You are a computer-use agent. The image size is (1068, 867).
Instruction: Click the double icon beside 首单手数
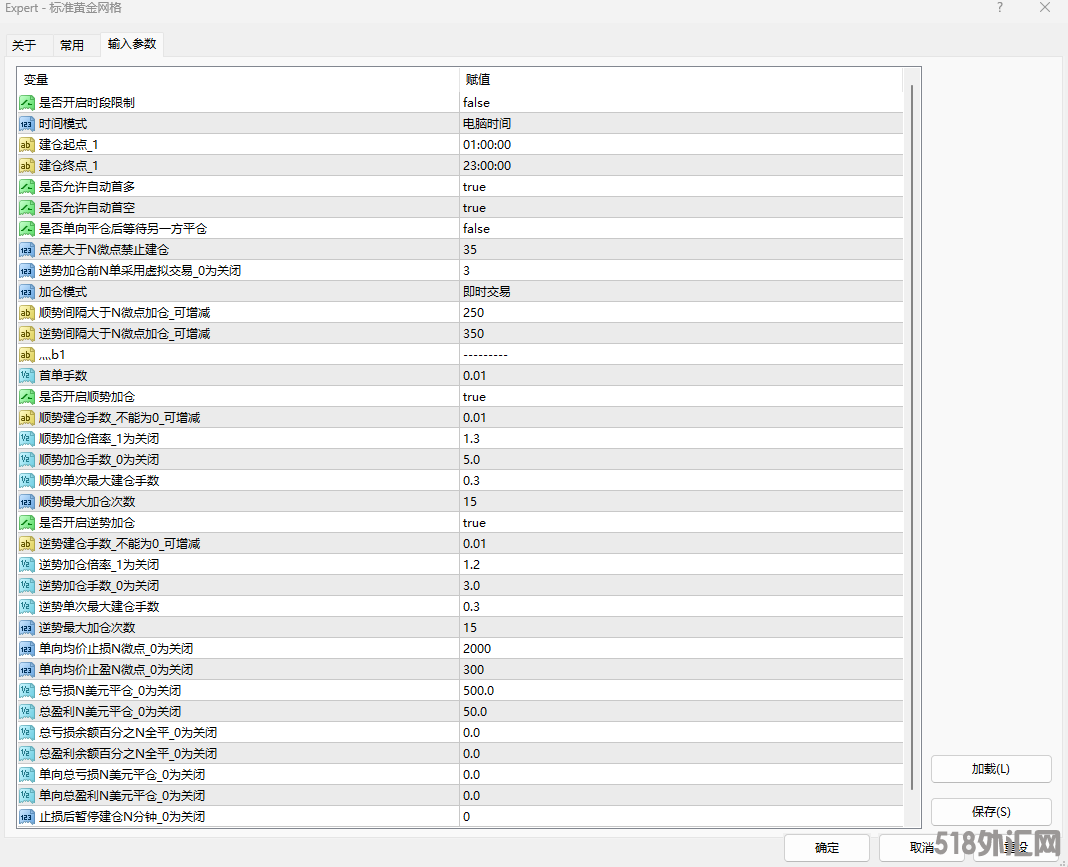coord(27,376)
